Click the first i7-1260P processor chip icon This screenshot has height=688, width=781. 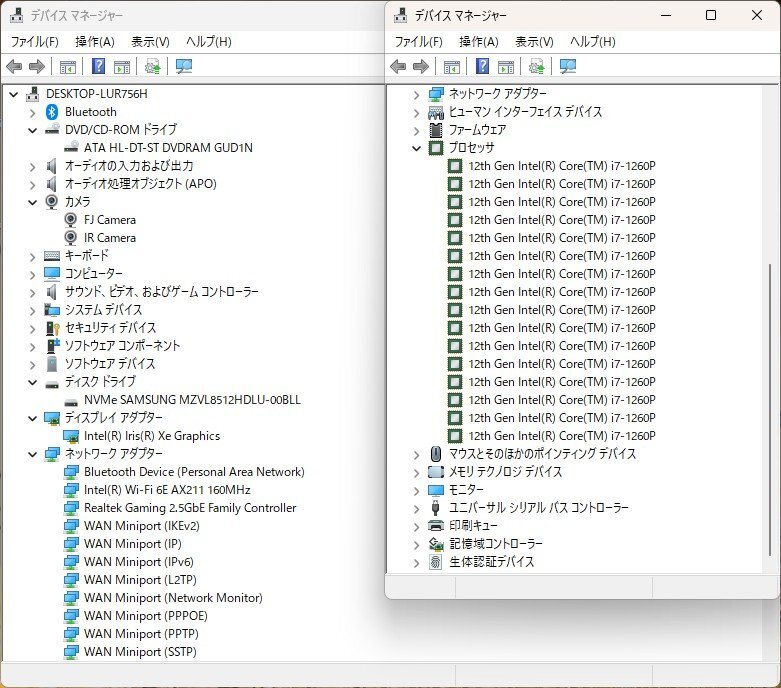coord(455,166)
